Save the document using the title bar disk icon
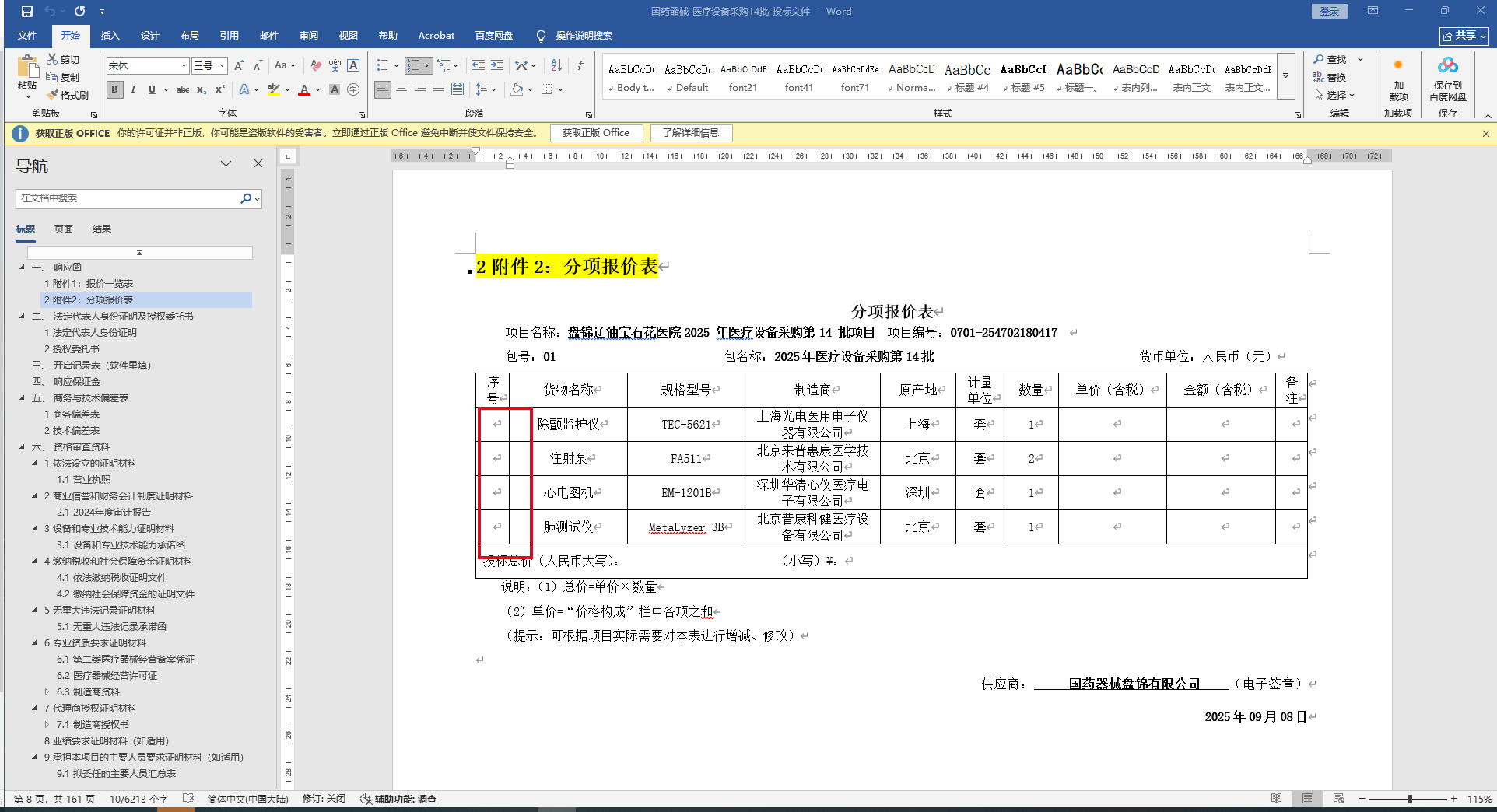 (27, 11)
